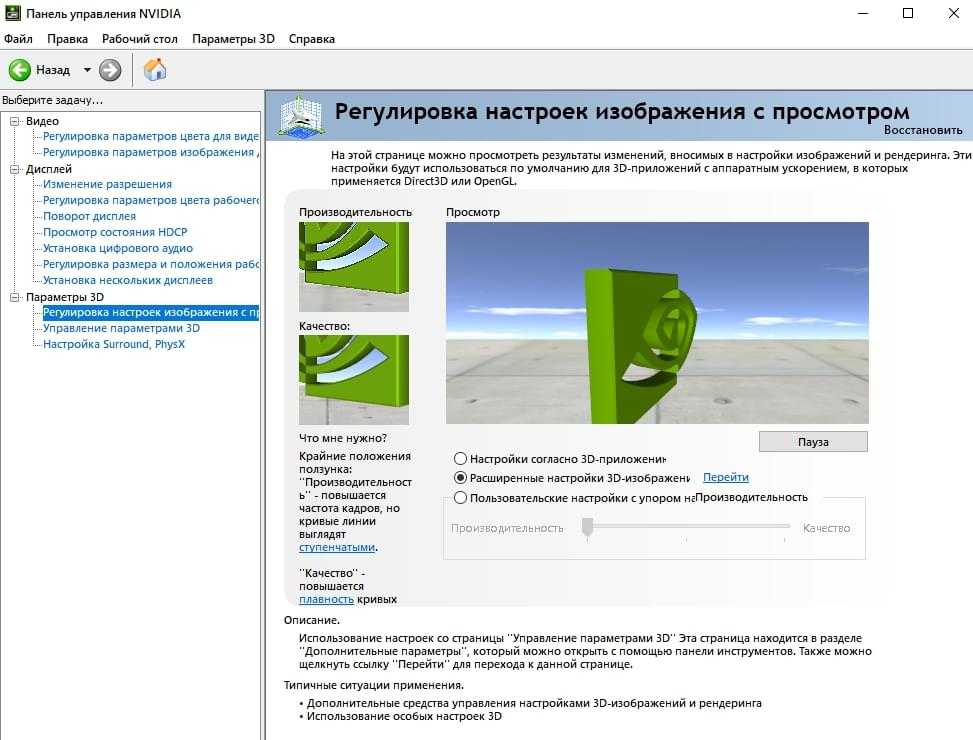
Task: Select Настройки согласно 3D-приложению radio option
Action: [460, 459]
